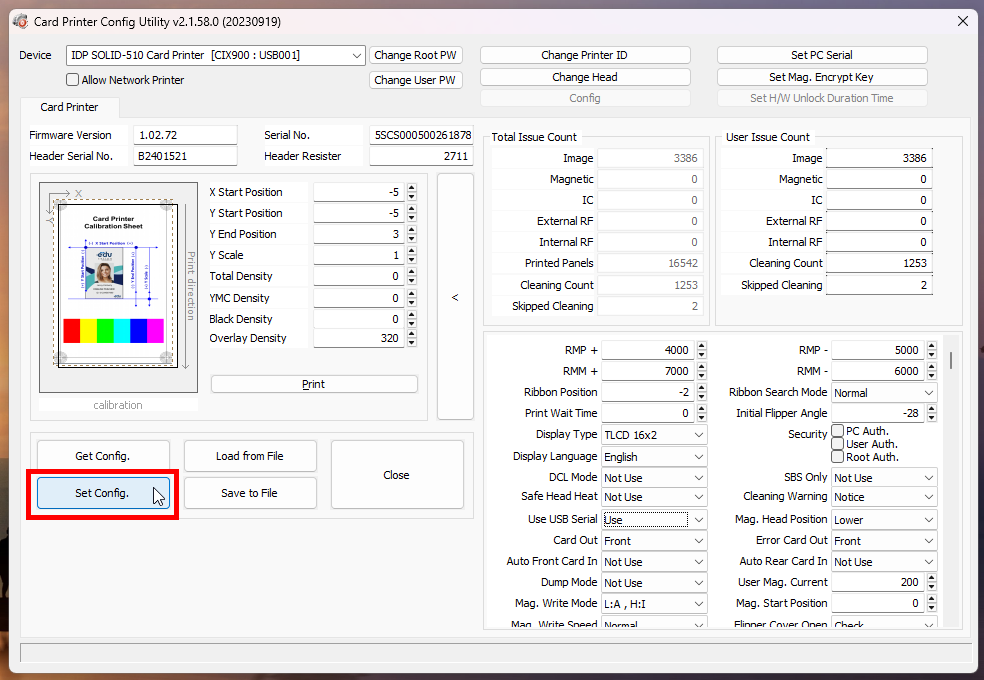Click the RMP - spinner
The width and height of the screenshot is (984, 680).
(x=932, y=350)
